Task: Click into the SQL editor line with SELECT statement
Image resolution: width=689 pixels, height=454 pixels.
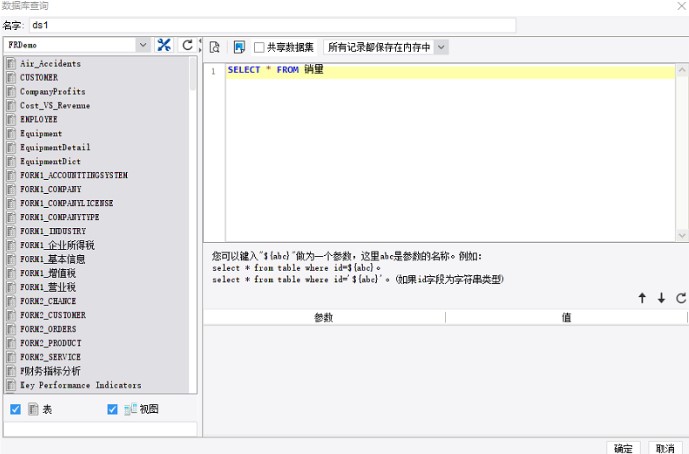Action: (x=450, y=70)
